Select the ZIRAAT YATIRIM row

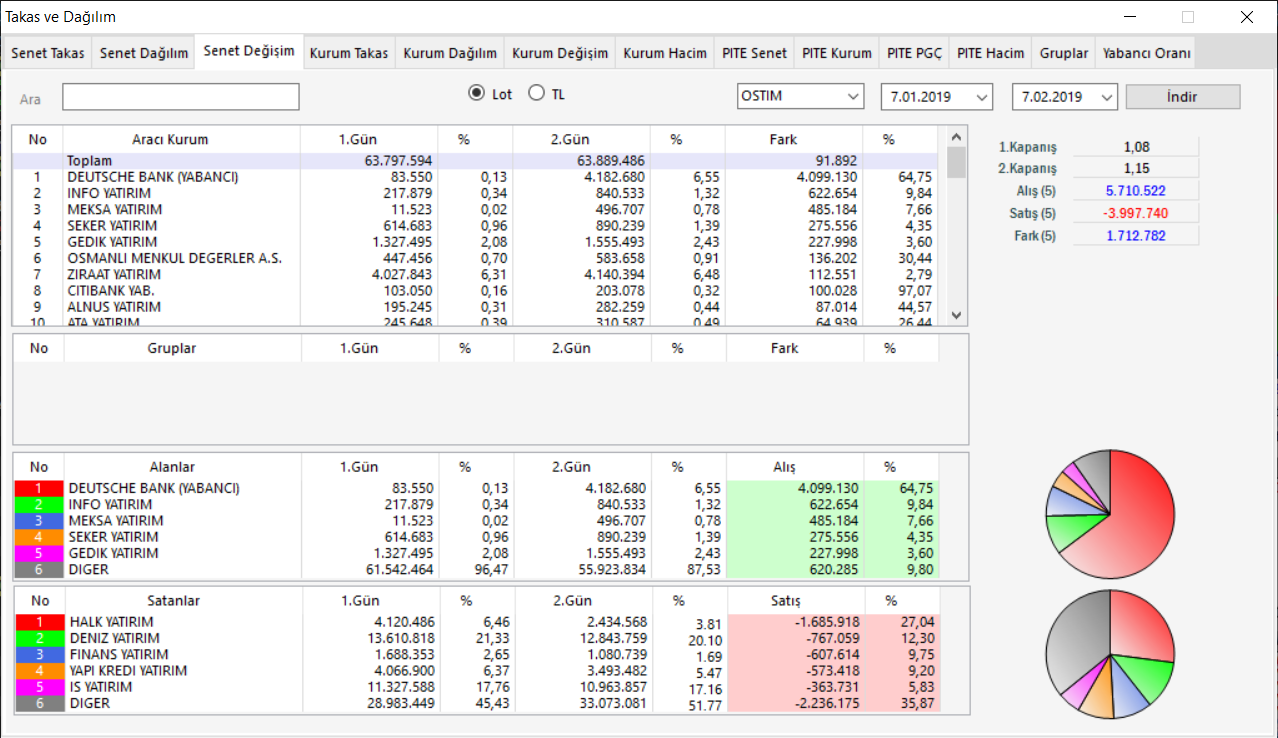pyautogui.click(x=475, y=274)
